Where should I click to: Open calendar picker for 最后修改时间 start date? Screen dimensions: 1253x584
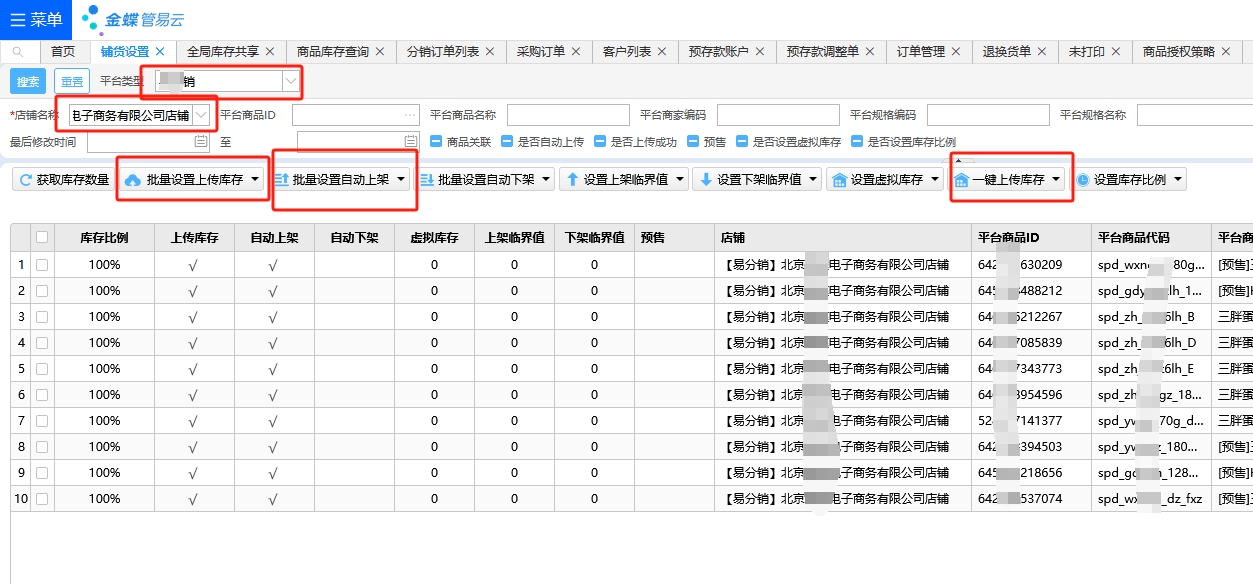(201, 142)
